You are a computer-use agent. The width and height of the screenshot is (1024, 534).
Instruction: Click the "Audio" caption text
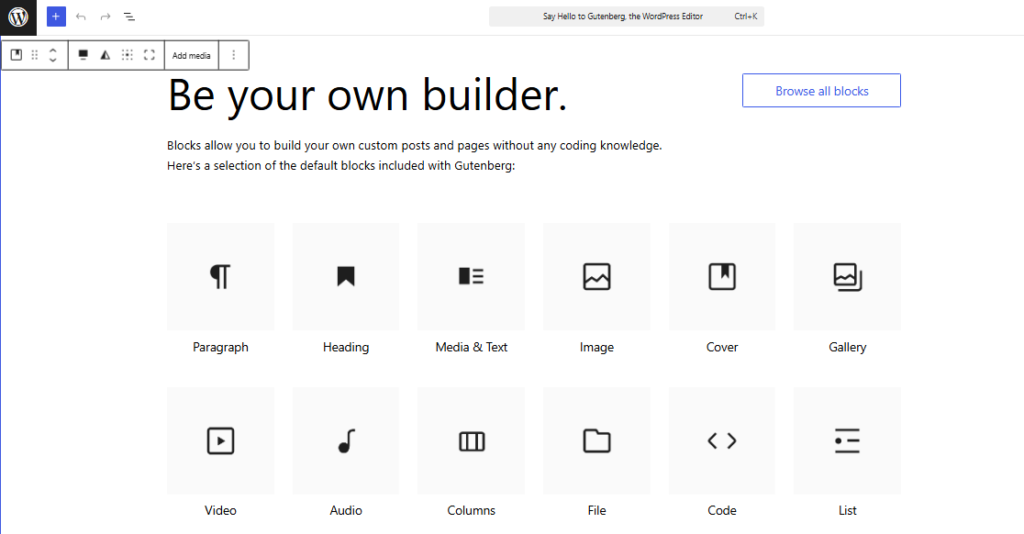(x=346, y=510)
